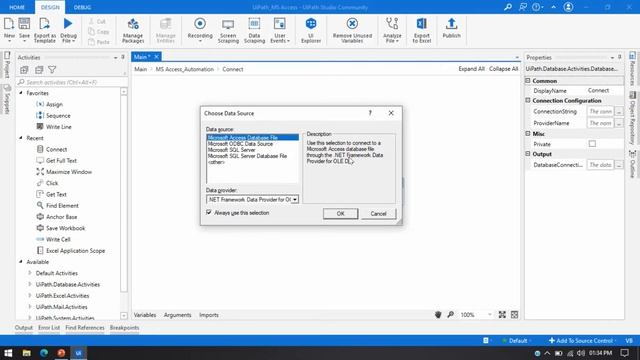Click the designer magnifier search icon
Screen dimensions: 640x360
(450, 314)
